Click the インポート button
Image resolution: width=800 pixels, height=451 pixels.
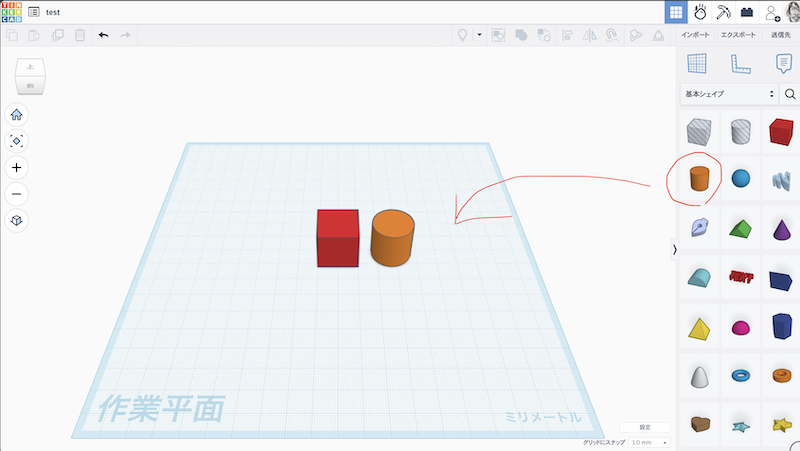pyautogui.click(x=696, y=35)
